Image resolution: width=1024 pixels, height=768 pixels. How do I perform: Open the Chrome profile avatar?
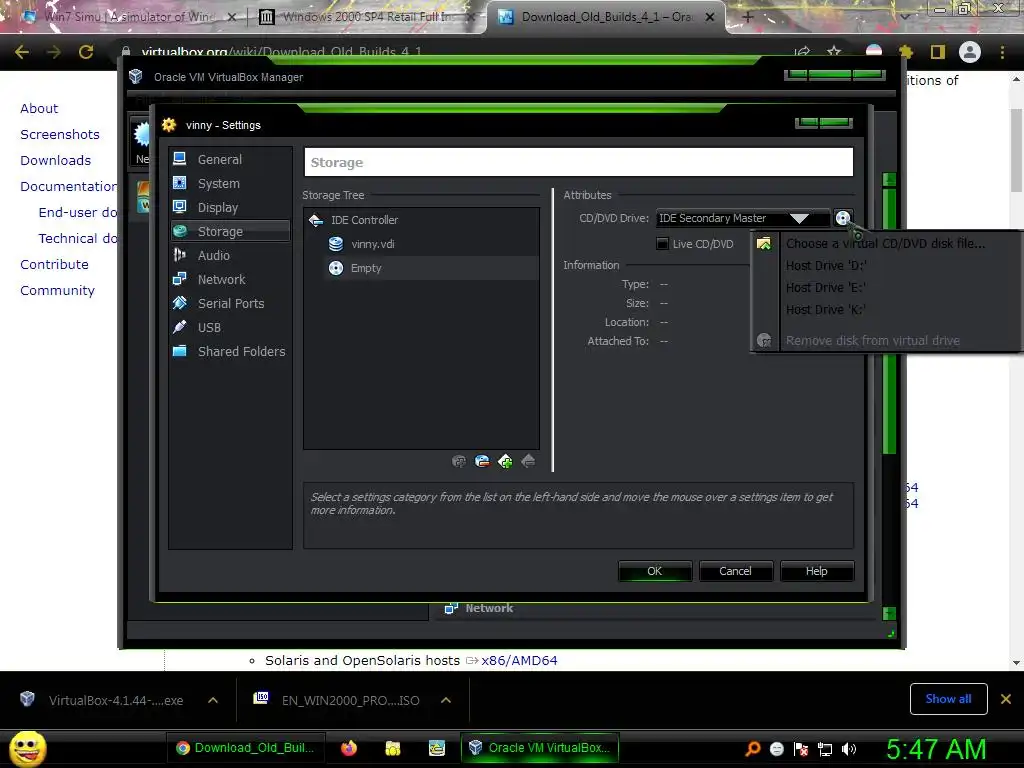point(970,52)
